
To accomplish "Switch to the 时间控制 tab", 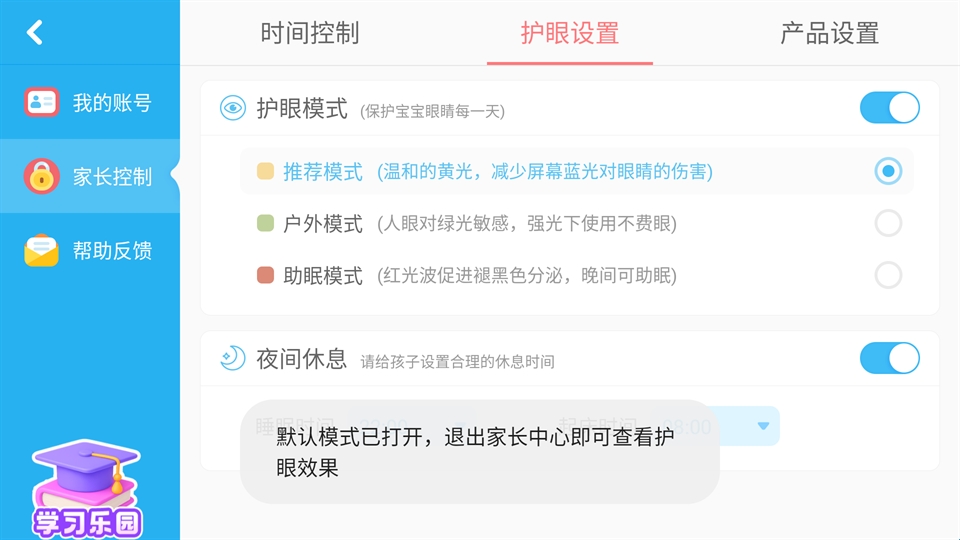I will click(310, 33).
